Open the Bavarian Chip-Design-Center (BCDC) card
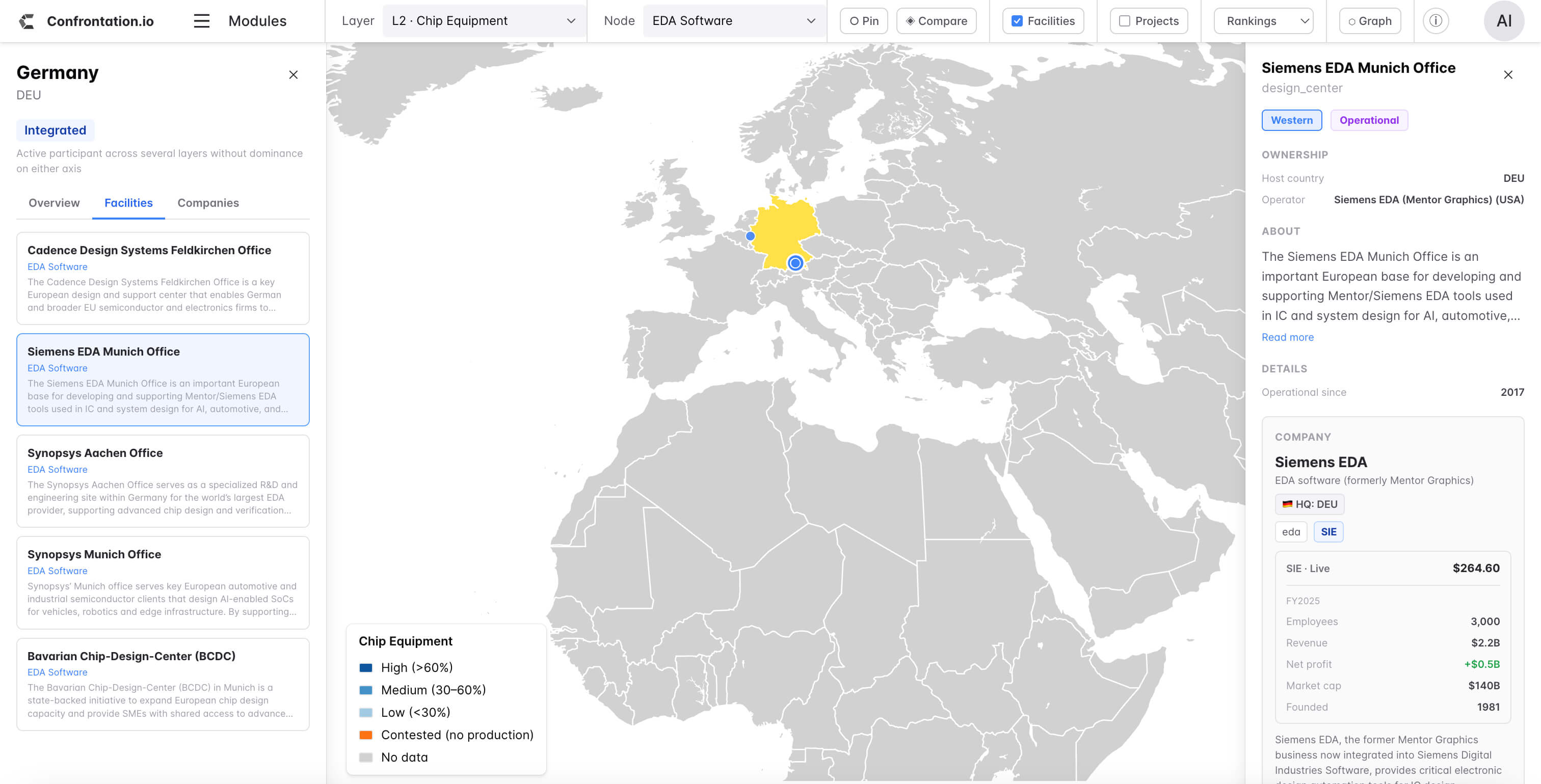Screen dimensions: 1541x784 pos(163,684)
